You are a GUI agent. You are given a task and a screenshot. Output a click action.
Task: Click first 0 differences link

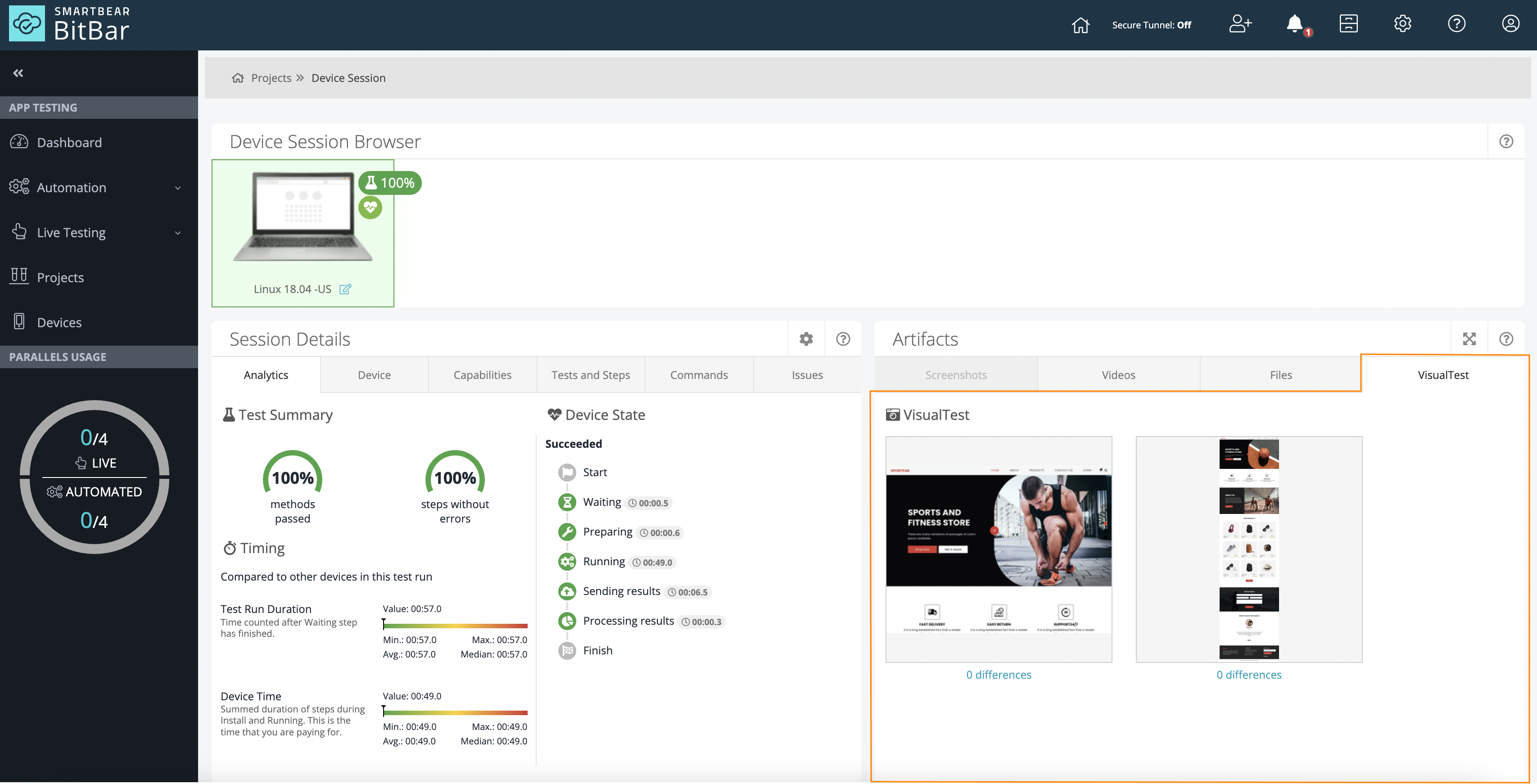tap(998, 675)
